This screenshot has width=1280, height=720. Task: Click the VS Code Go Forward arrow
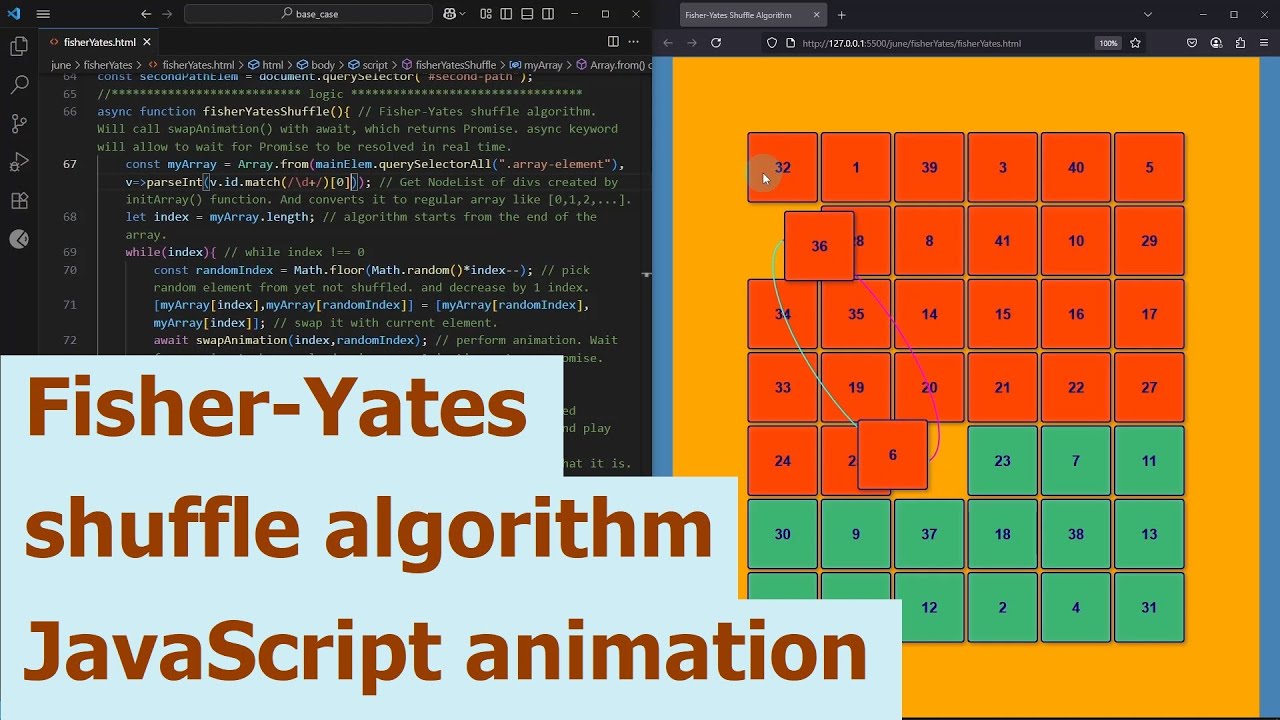click(x=169, y=14)
